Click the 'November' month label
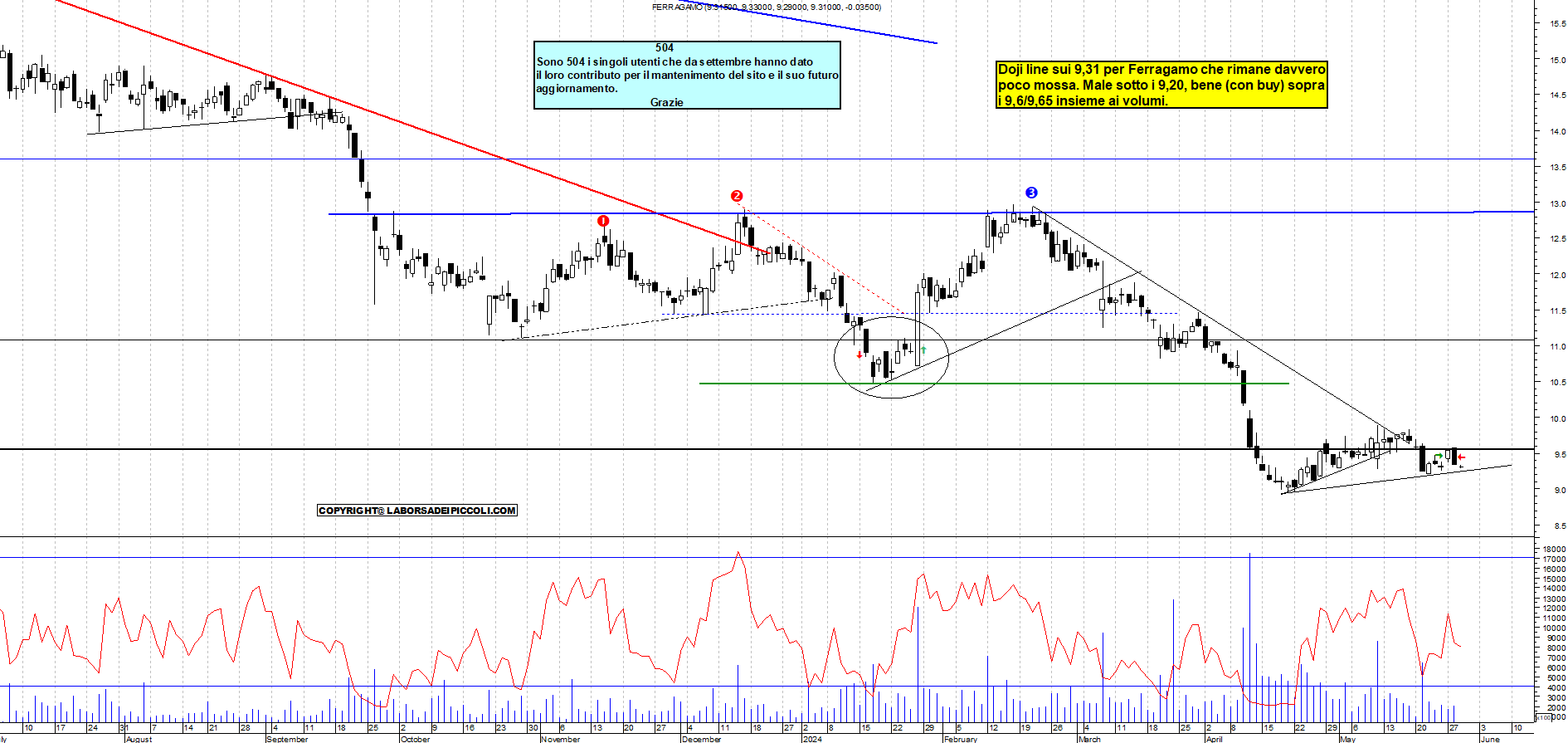 pyautogui.click(x=561, y=739)
